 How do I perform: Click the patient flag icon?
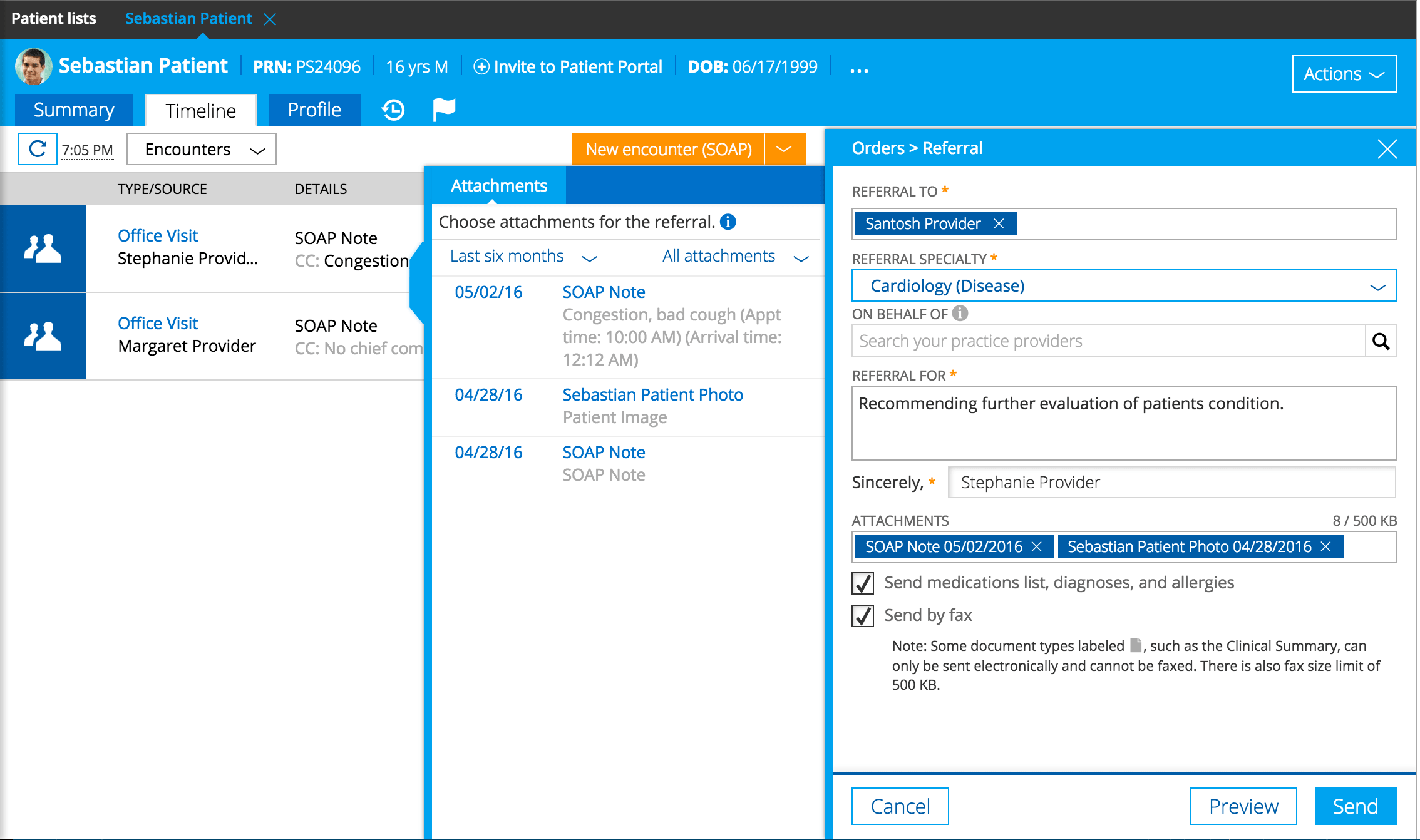pos(444,110)
